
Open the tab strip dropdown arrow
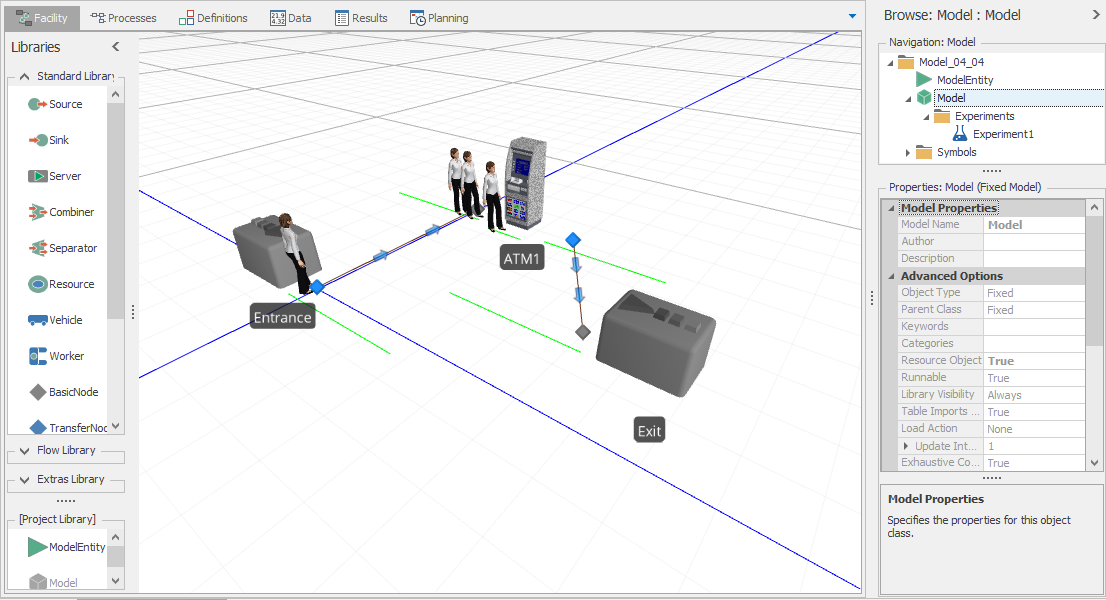point(852,16)
